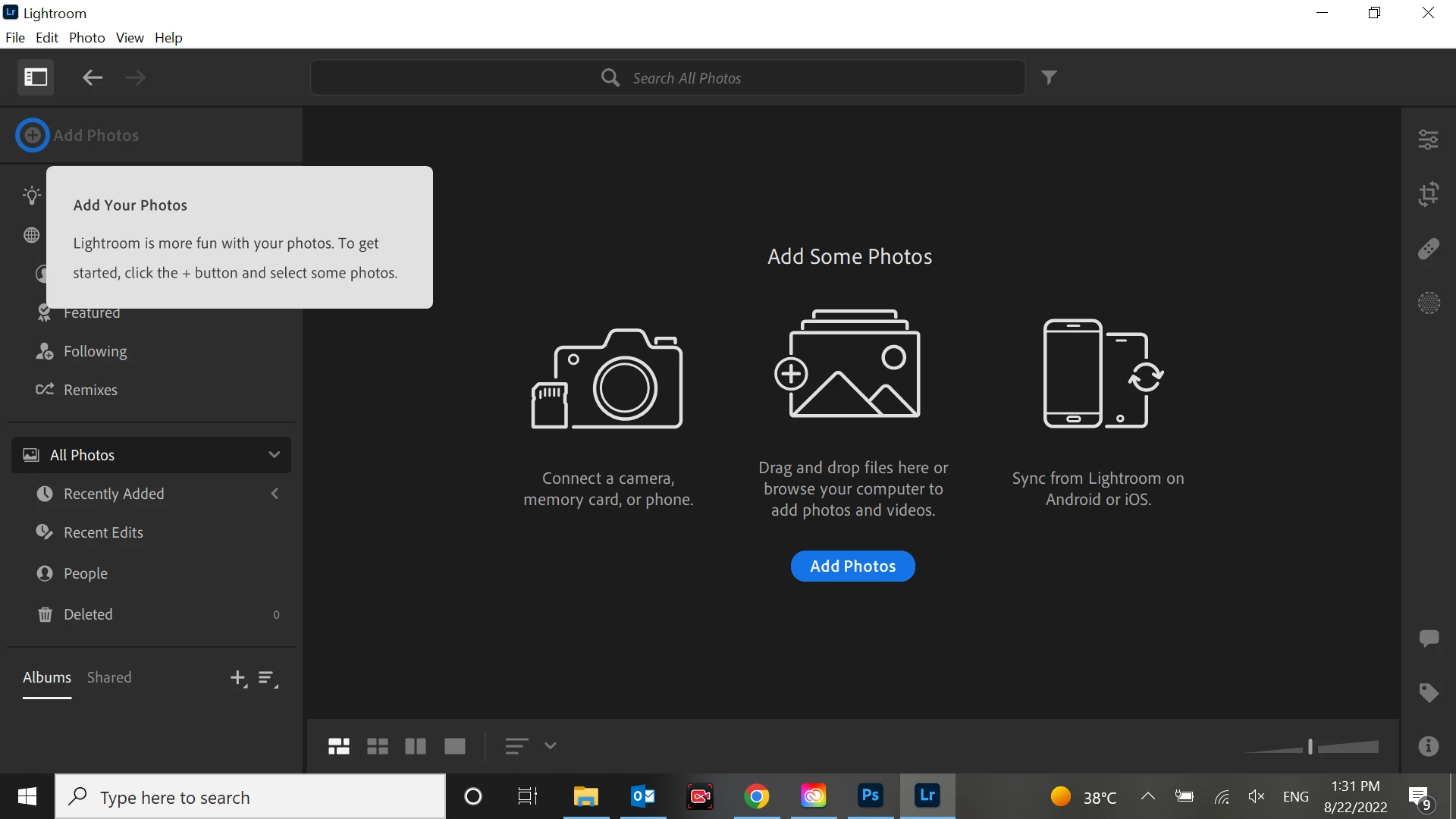Open the Photo menu
1456x819 pixels.
(x=86, y=38)
